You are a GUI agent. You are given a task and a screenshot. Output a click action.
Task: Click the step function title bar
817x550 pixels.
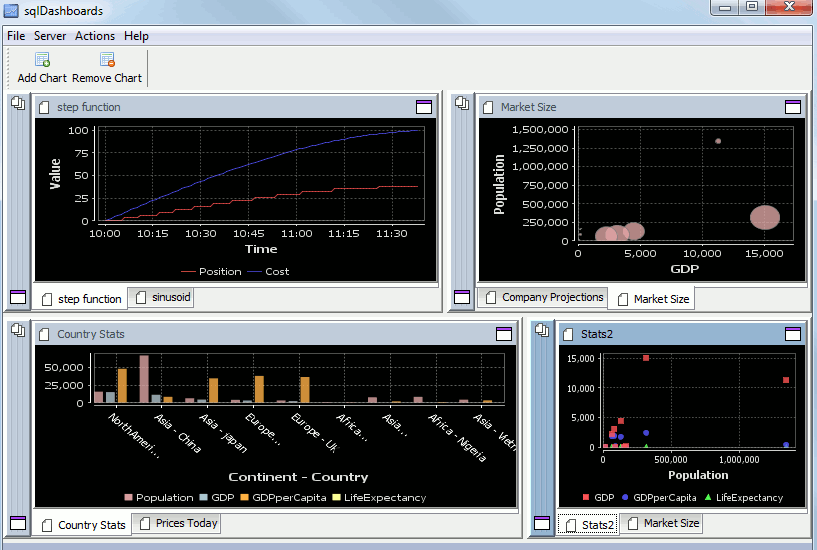coord(236,107)
